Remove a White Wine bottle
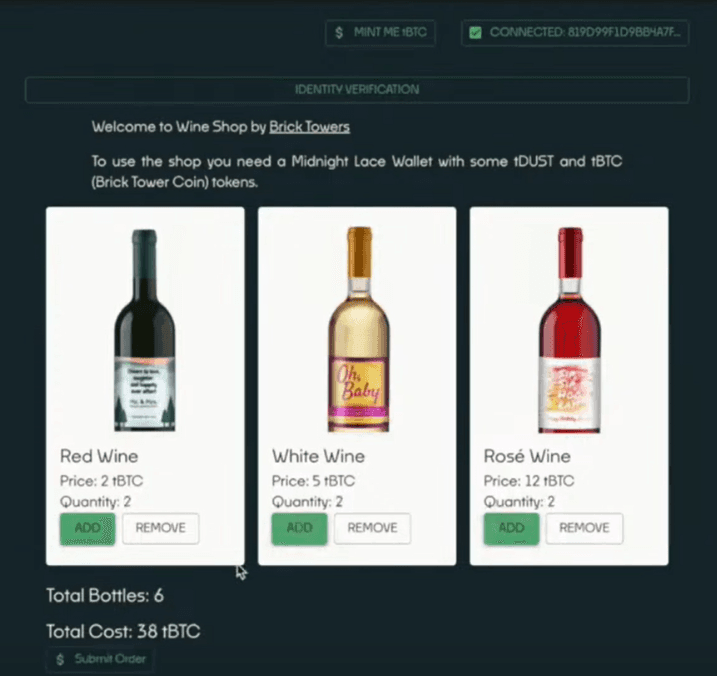Viewport: 717px width, 677px height. 373,528
